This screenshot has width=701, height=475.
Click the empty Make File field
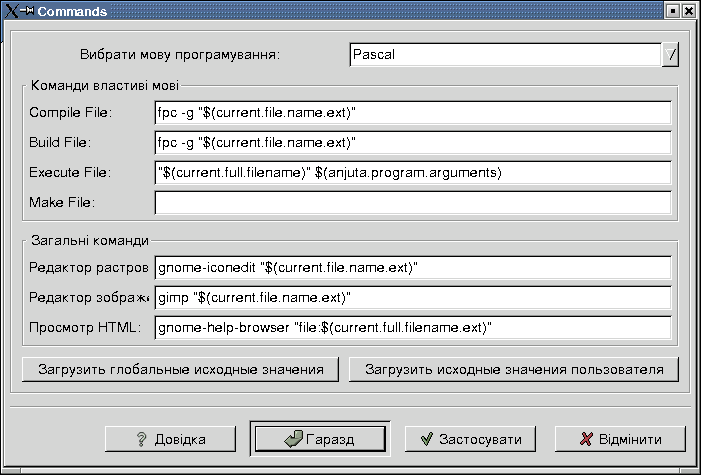412,203
